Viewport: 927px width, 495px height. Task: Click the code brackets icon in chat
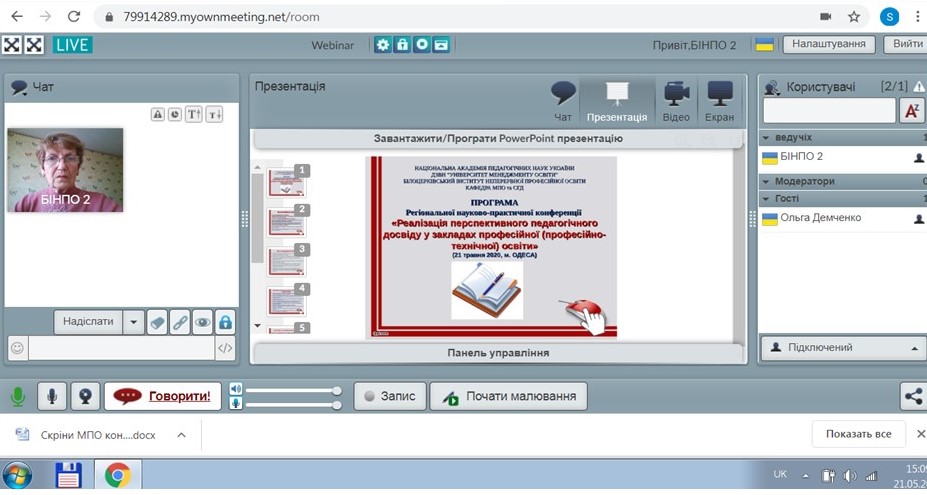(226, 348)
